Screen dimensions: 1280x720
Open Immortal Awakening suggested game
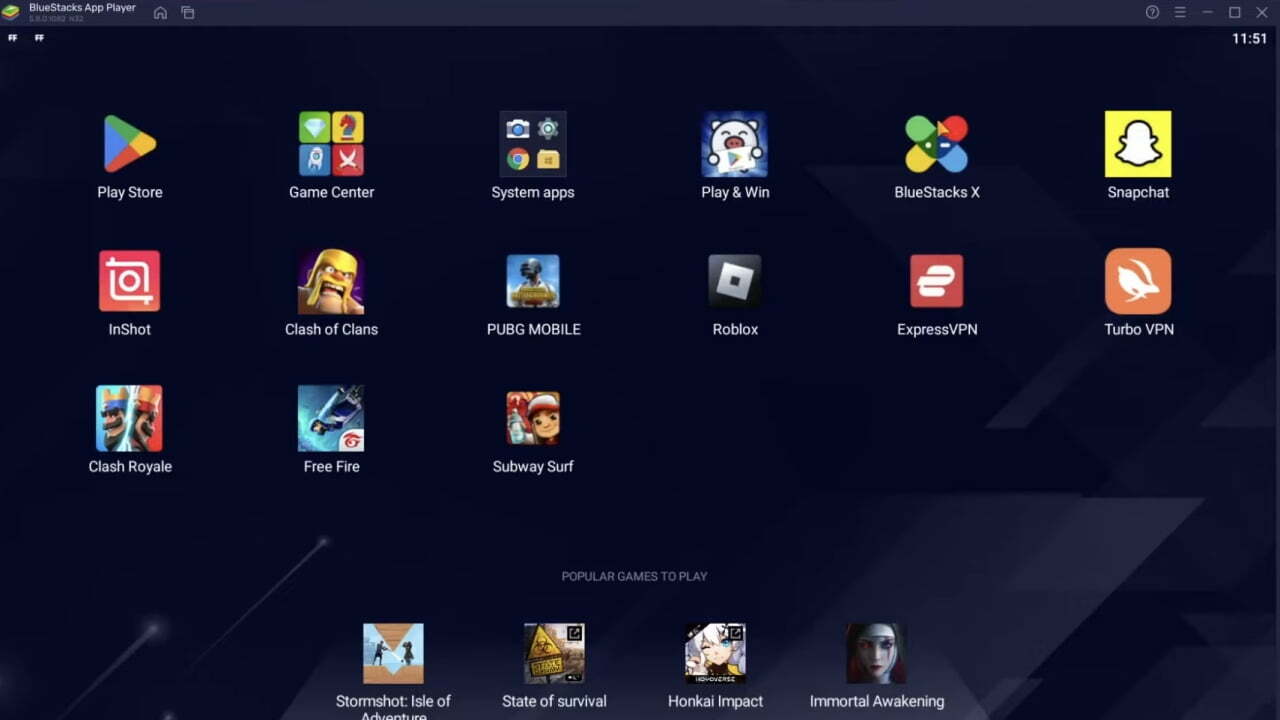pos(876,654)
